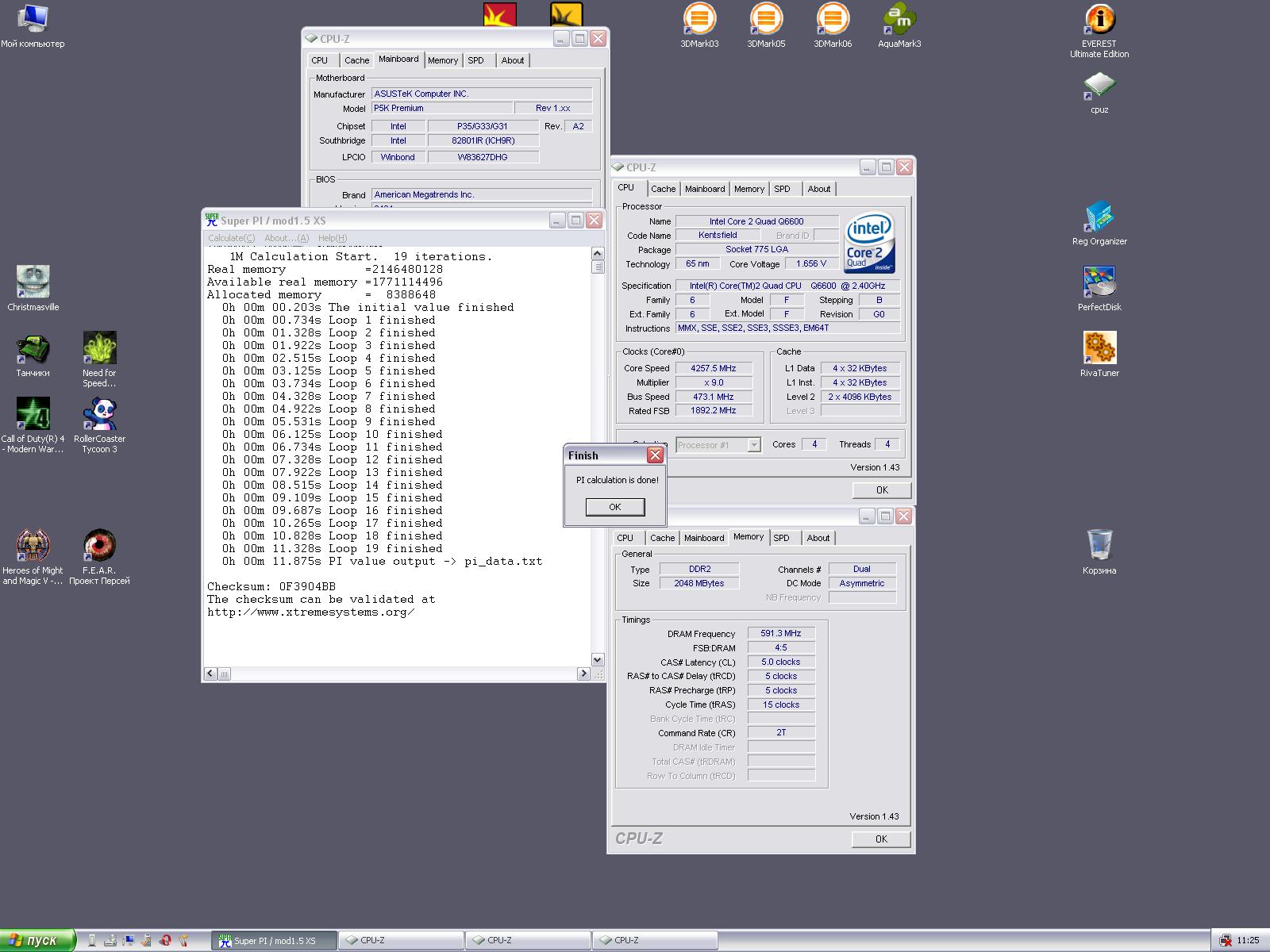This screenshot has height=952, width=1270.
Task: Activate Super PI taskbar button
Action: [275, 941]
